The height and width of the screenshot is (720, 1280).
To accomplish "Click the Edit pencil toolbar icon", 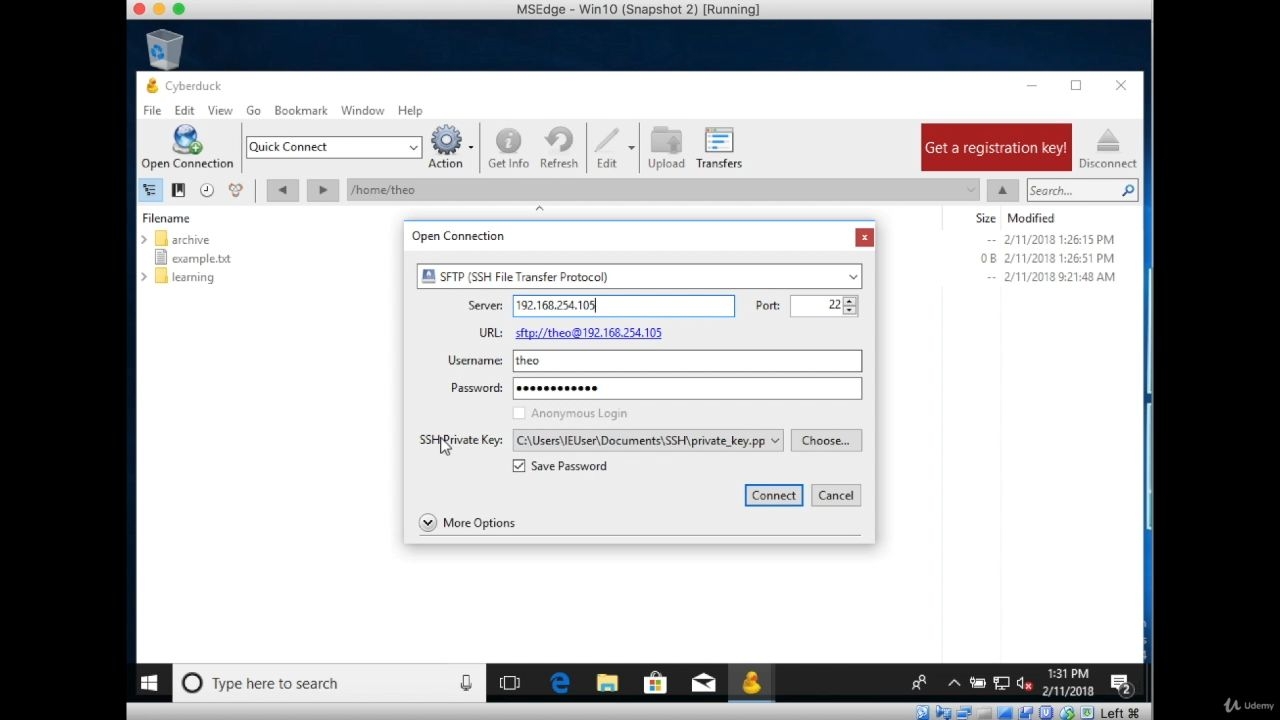I will (607, 147).
